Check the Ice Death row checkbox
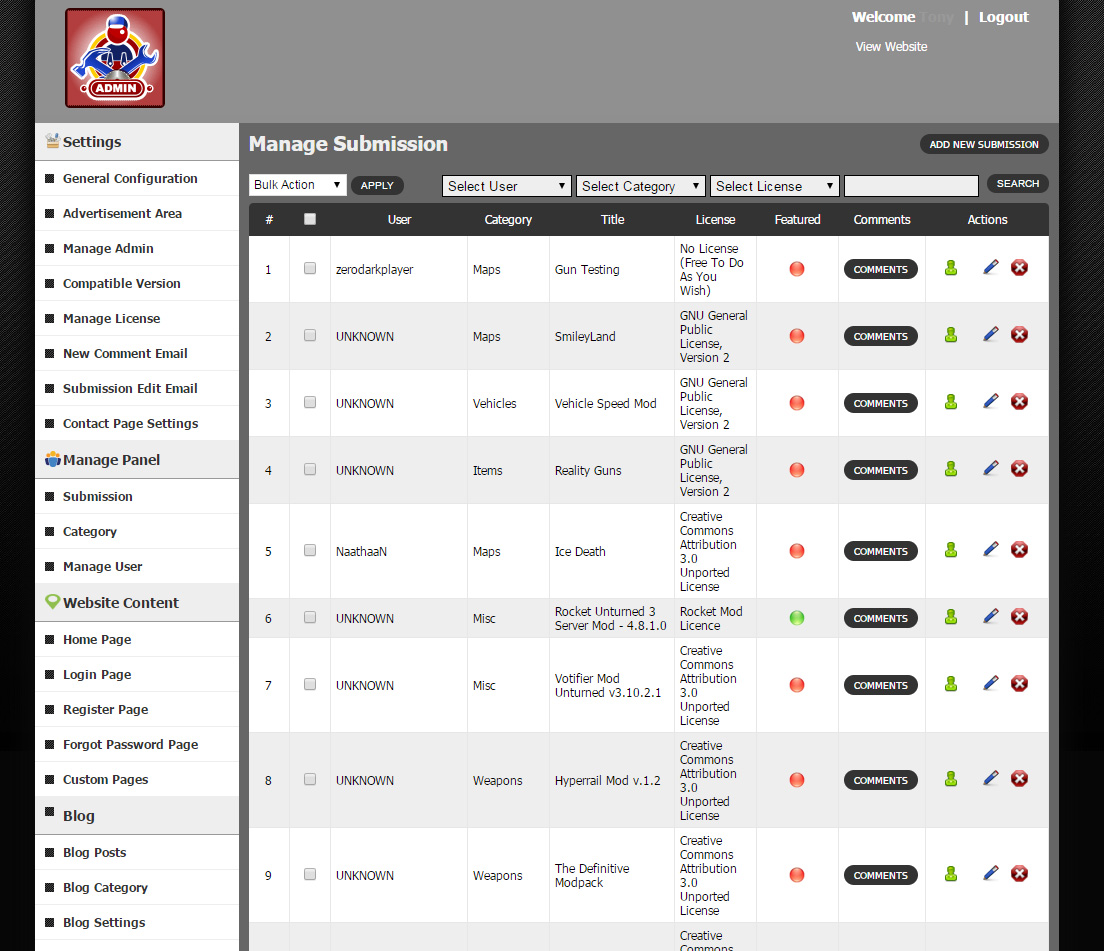Viewport: 1104px width, 951px height. tap(310, 550)
